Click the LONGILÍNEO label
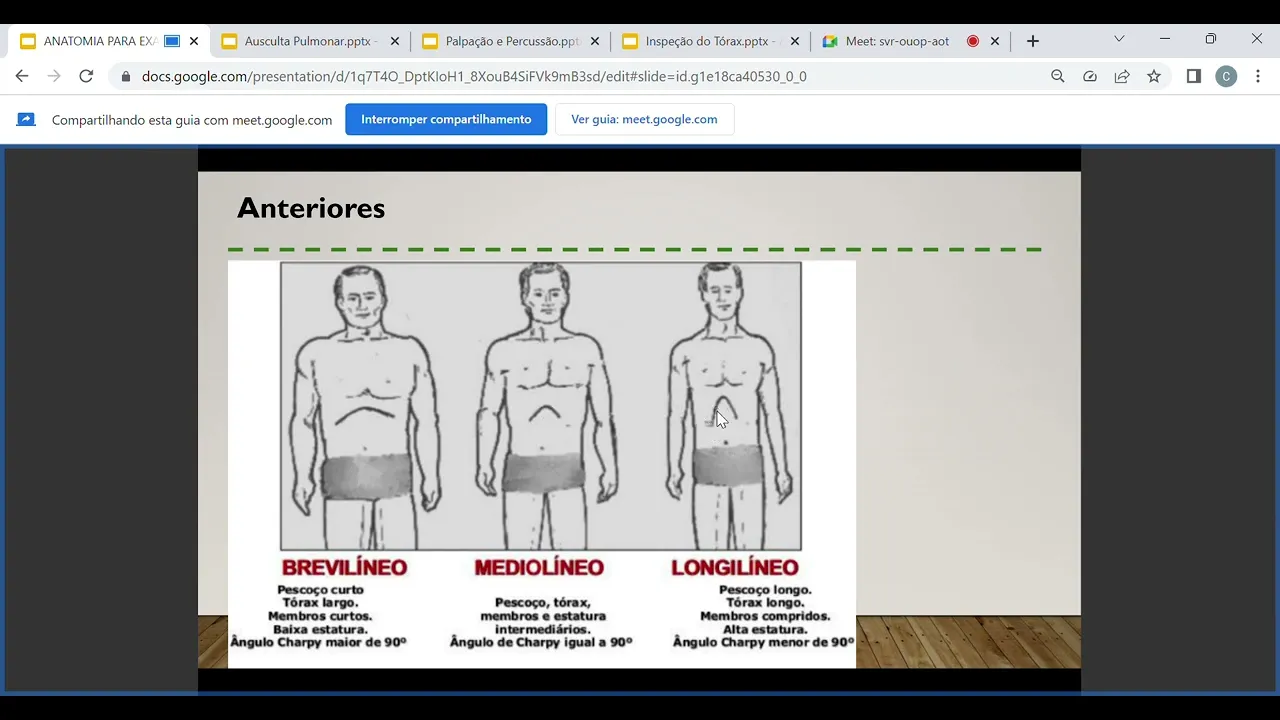This screenshot has width=1280, height=720. tap(735, 568)
